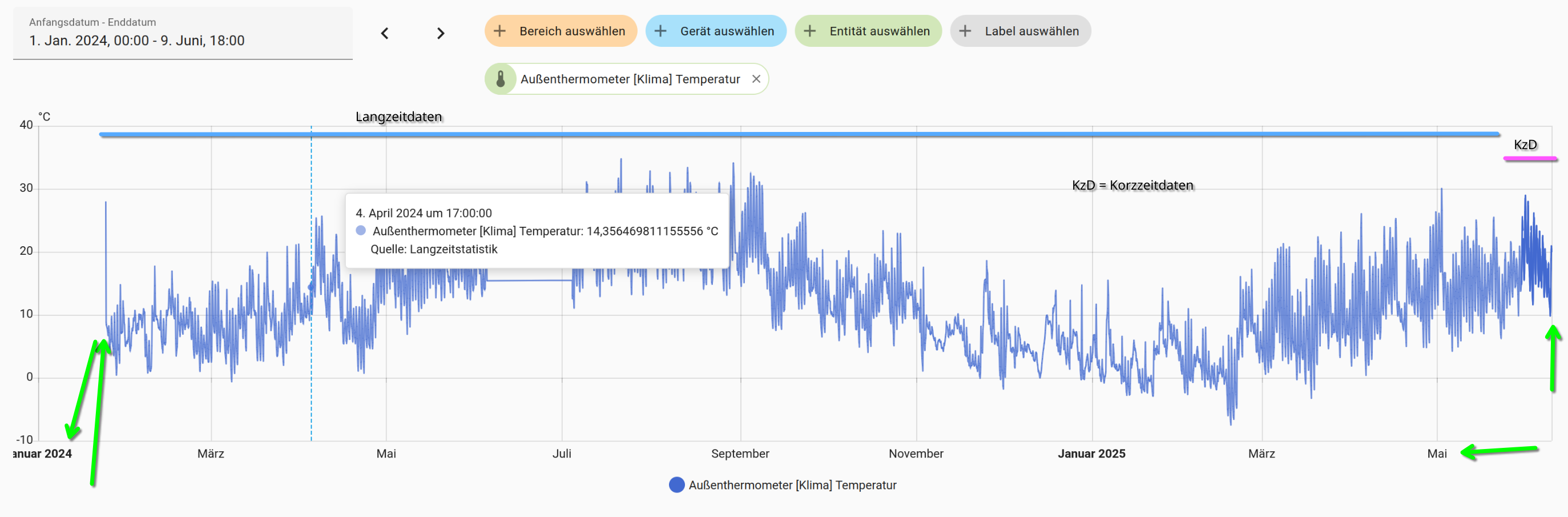Click the Außenthermometer [Klima] Temperatur chip label

click(x=630, y=79)
